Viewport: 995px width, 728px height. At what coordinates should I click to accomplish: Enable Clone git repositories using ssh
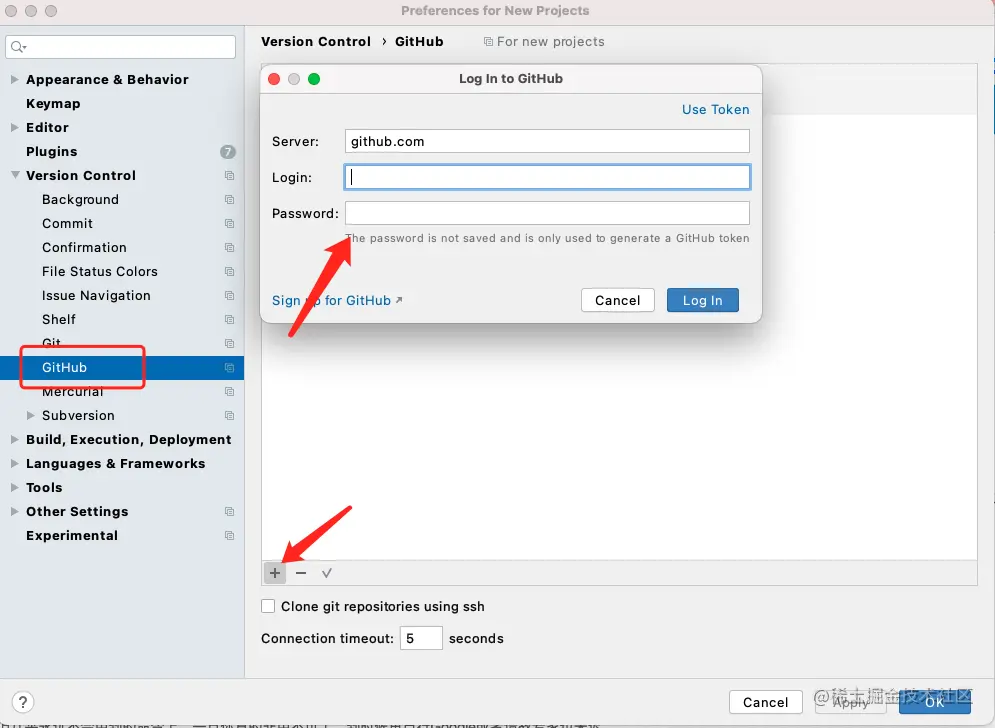coord(268,606)
